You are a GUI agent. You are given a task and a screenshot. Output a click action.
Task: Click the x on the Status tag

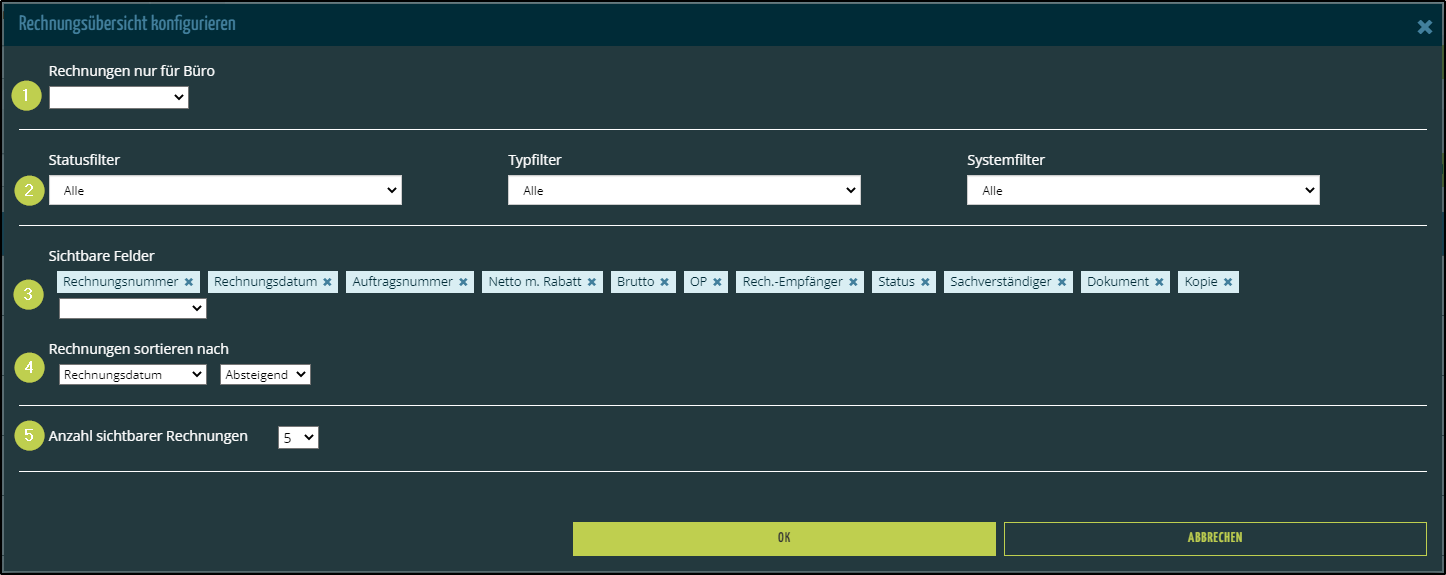pos(925,282)
